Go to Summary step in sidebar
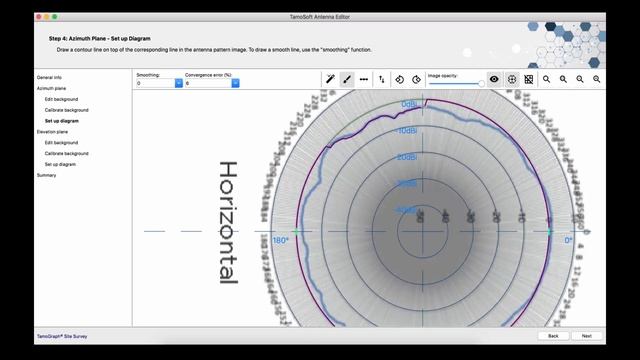This screenshot has width=640, height=360. [x=47, y=175]
